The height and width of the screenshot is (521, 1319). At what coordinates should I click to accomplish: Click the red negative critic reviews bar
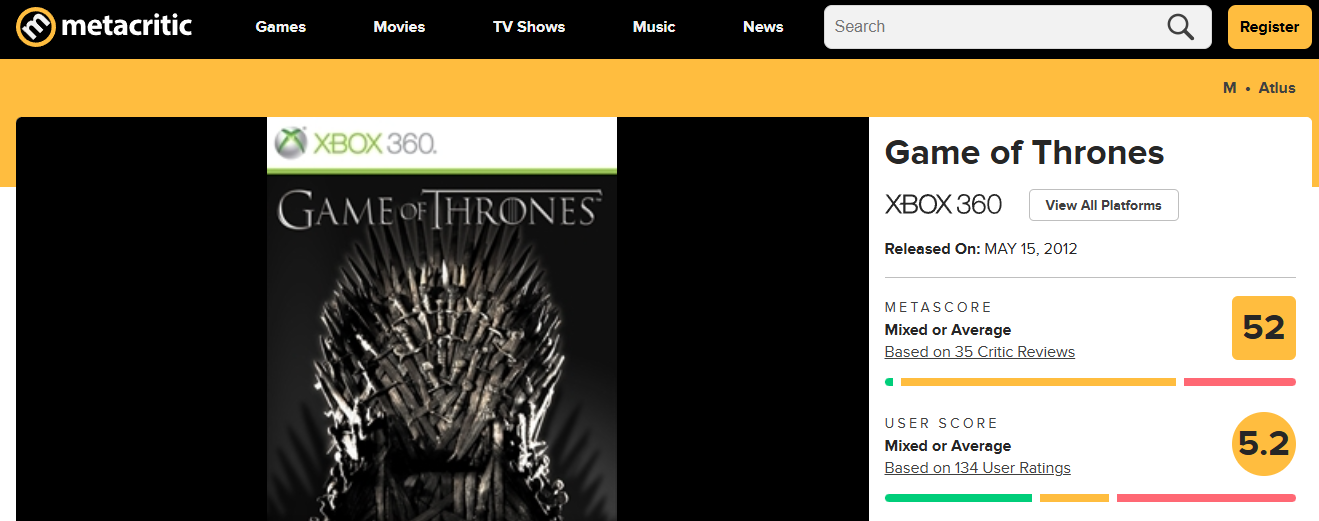[x=1240, y=382]
